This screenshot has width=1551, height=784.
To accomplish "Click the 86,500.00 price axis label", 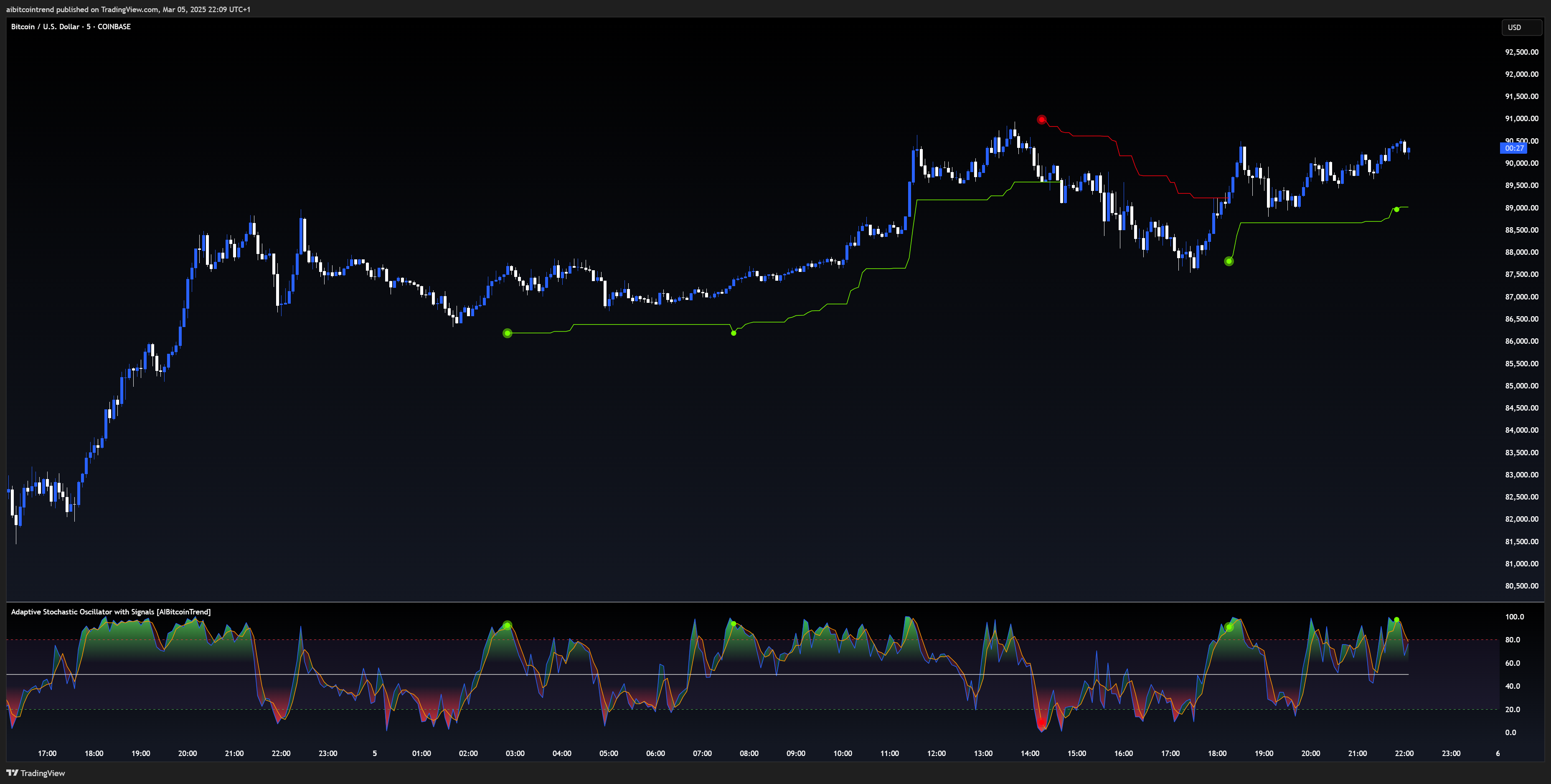I will pos(1521,319).
